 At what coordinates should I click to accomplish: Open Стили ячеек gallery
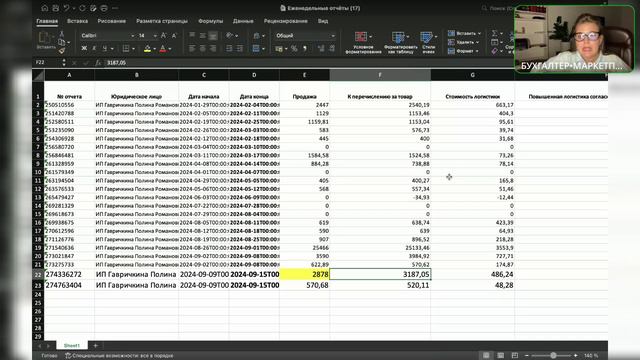coord(428,42)
